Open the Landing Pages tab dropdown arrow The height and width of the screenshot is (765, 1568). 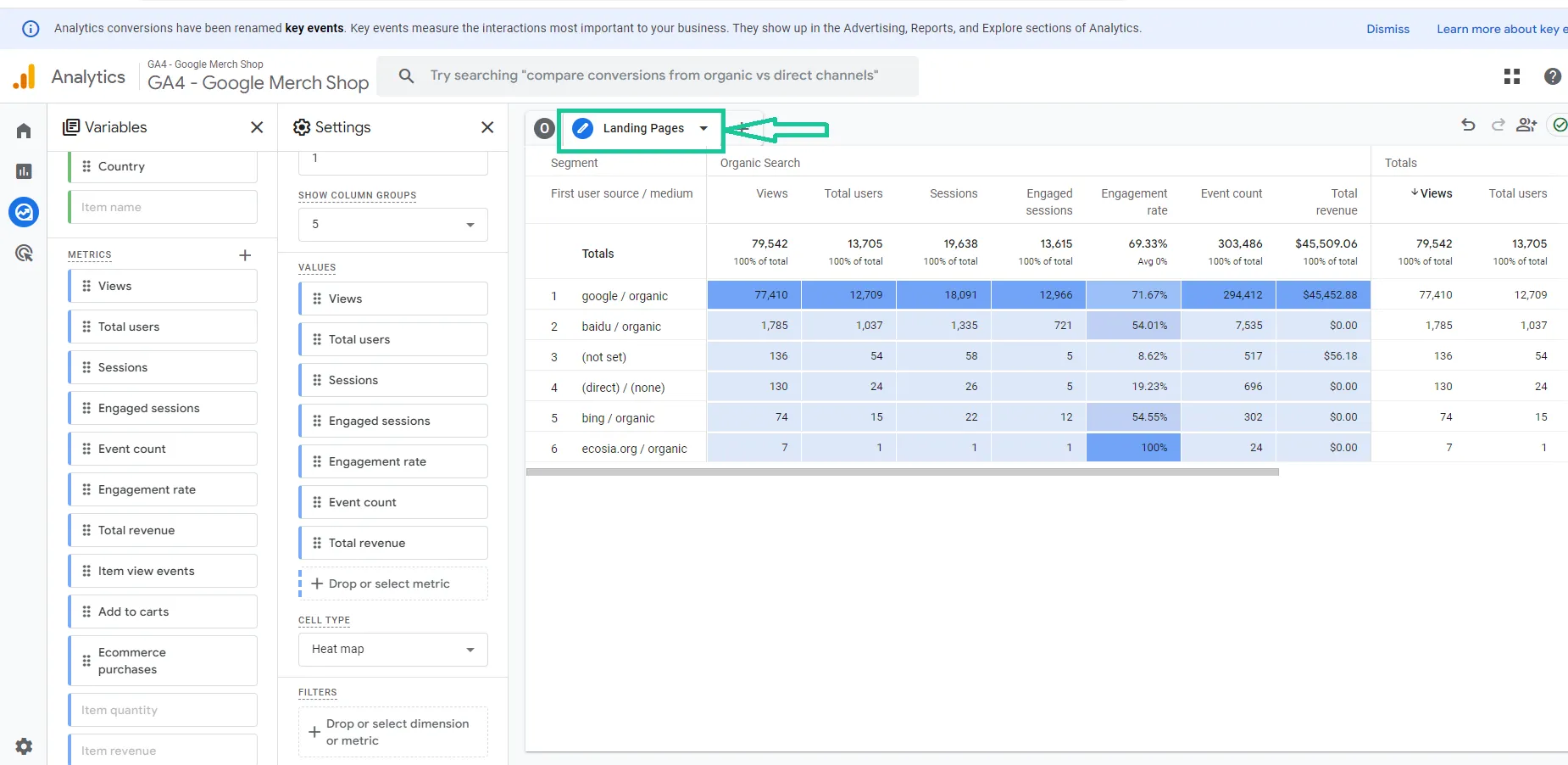pyautogui.click(x=703, y=129)
